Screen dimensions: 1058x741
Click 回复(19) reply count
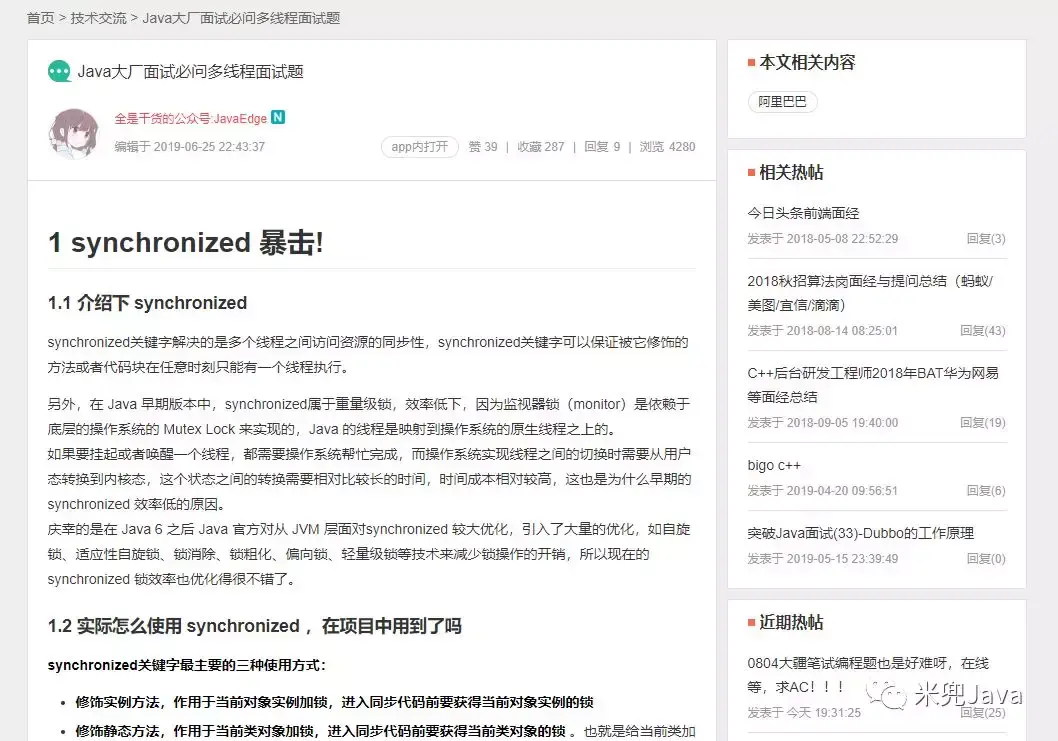(x=982, y=422)
